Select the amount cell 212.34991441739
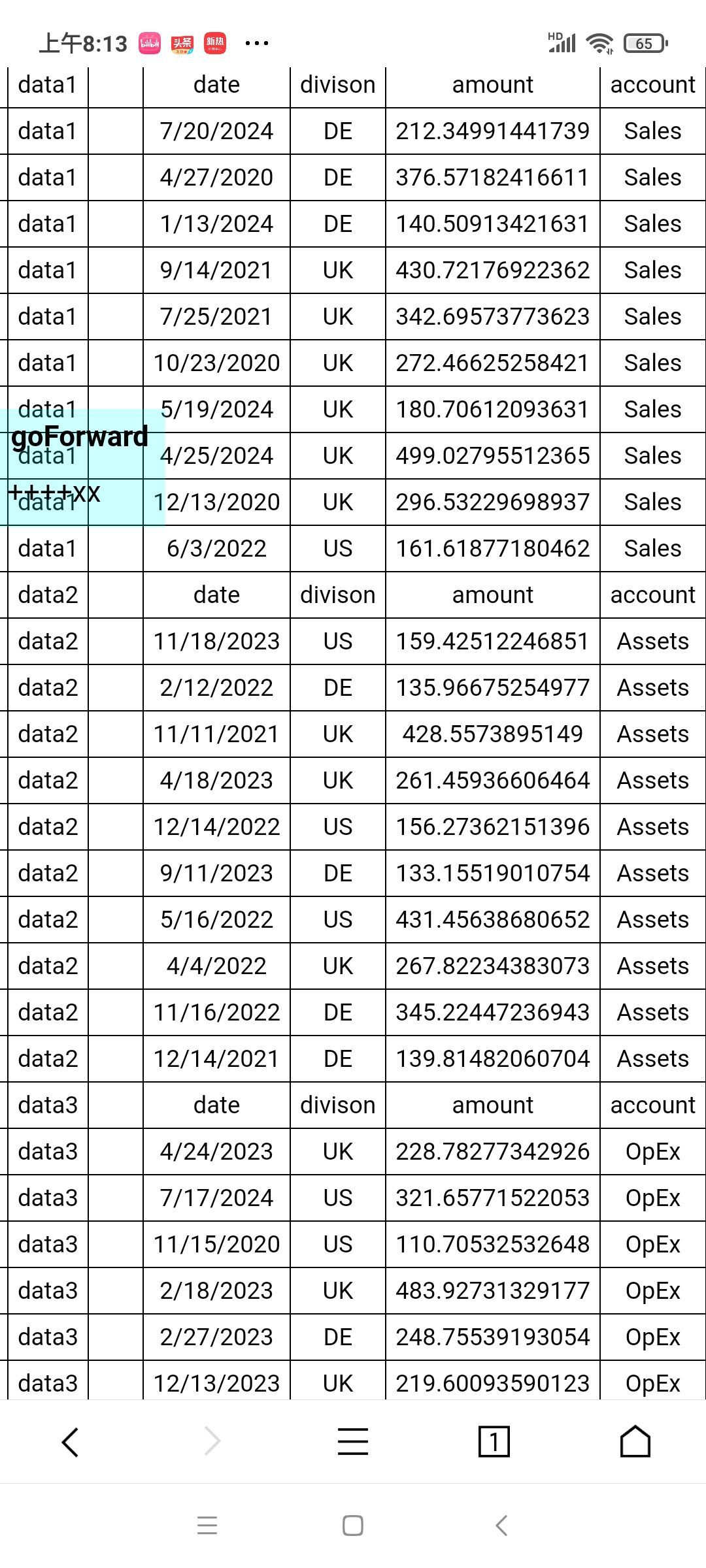The height and width of the screenshot is (1568, 706). pos(493,131)
